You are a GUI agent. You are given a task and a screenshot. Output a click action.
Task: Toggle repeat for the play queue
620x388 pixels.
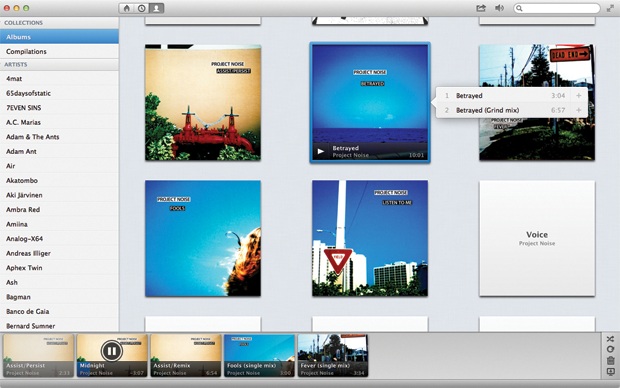tap(611, 349)
